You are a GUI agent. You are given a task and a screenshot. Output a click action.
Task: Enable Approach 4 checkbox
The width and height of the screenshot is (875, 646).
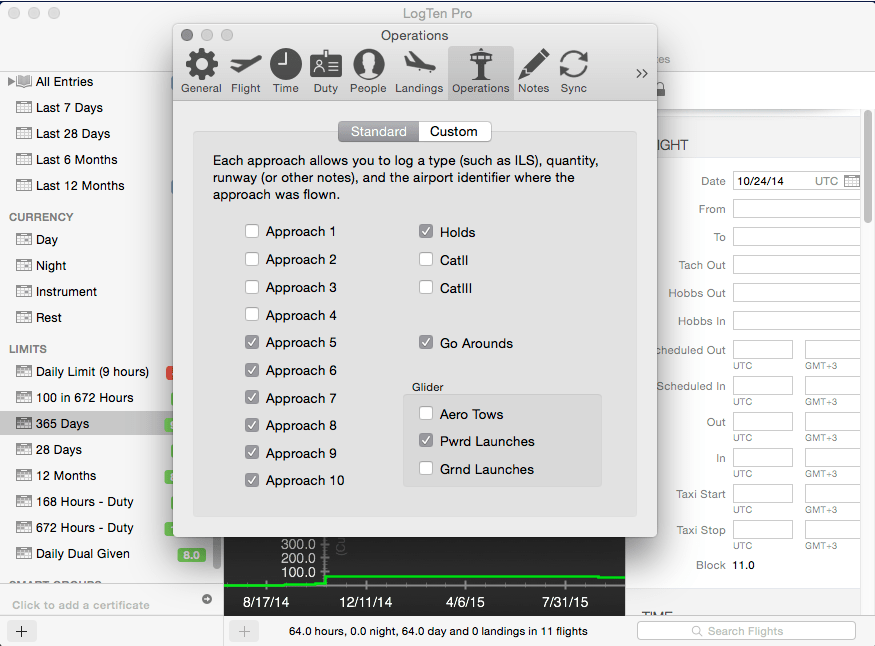(252, 315)
